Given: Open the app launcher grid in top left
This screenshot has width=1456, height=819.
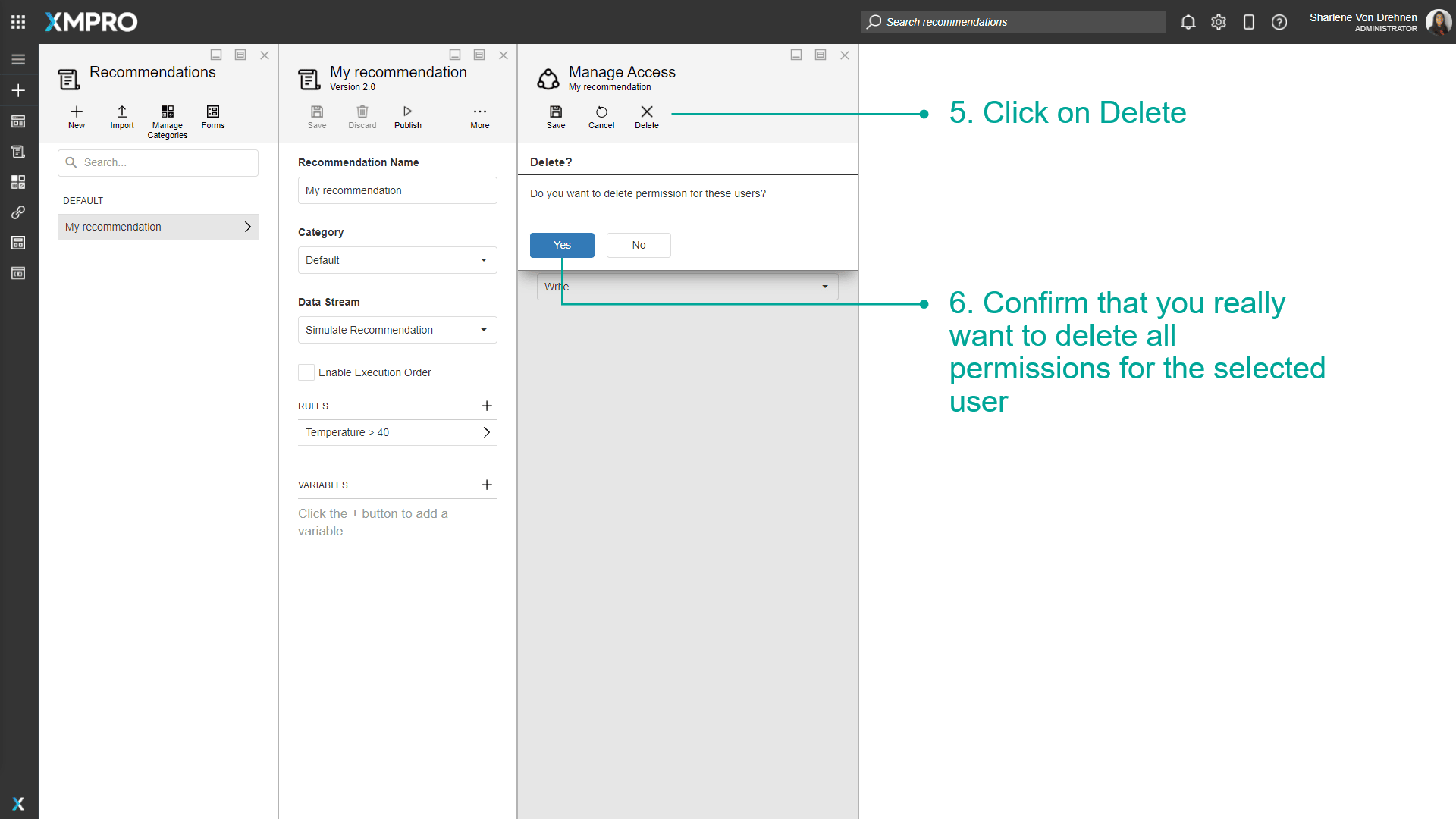Looking at the screenshot, I should [x=18, y=21].
